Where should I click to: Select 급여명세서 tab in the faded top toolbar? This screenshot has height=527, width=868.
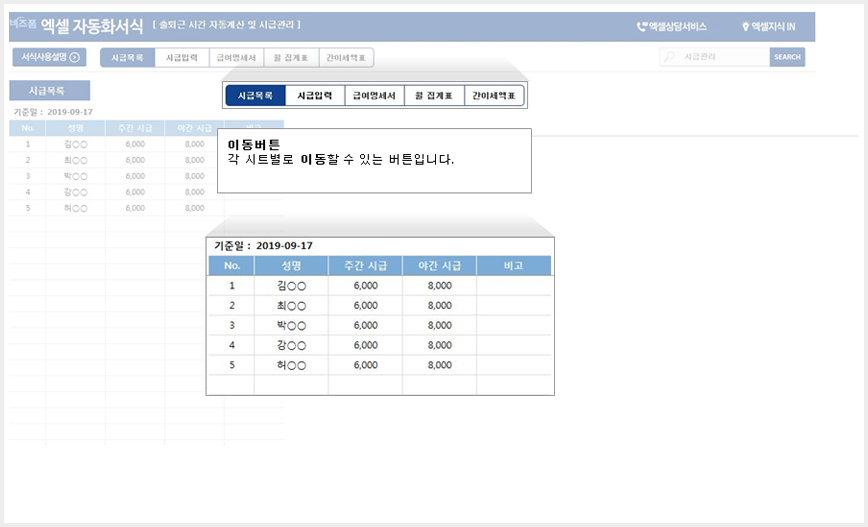236,58
